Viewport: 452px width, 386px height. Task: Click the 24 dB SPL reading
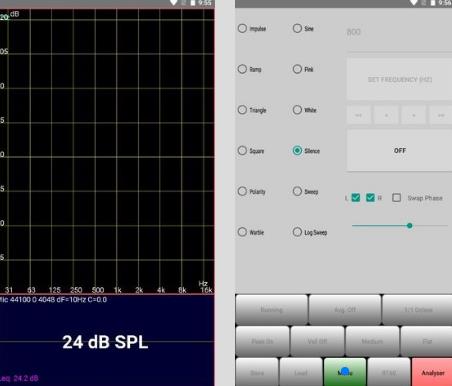105,342
